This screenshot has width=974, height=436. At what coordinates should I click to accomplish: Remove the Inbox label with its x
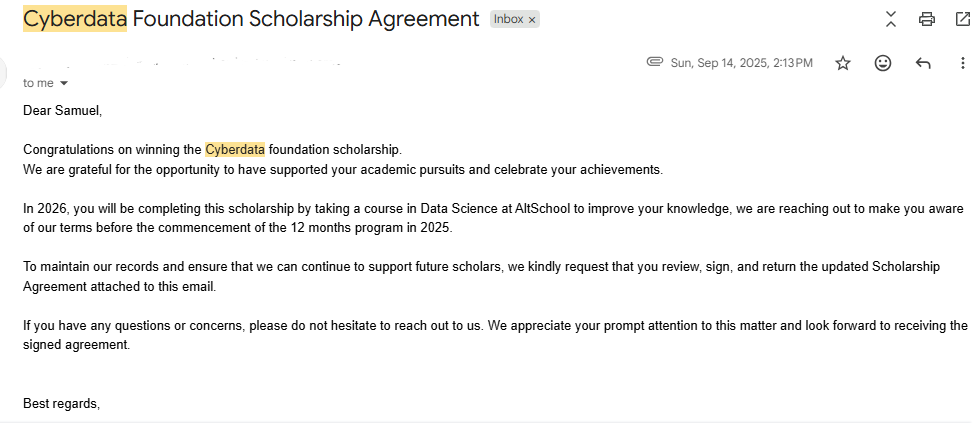pos(532,20)
